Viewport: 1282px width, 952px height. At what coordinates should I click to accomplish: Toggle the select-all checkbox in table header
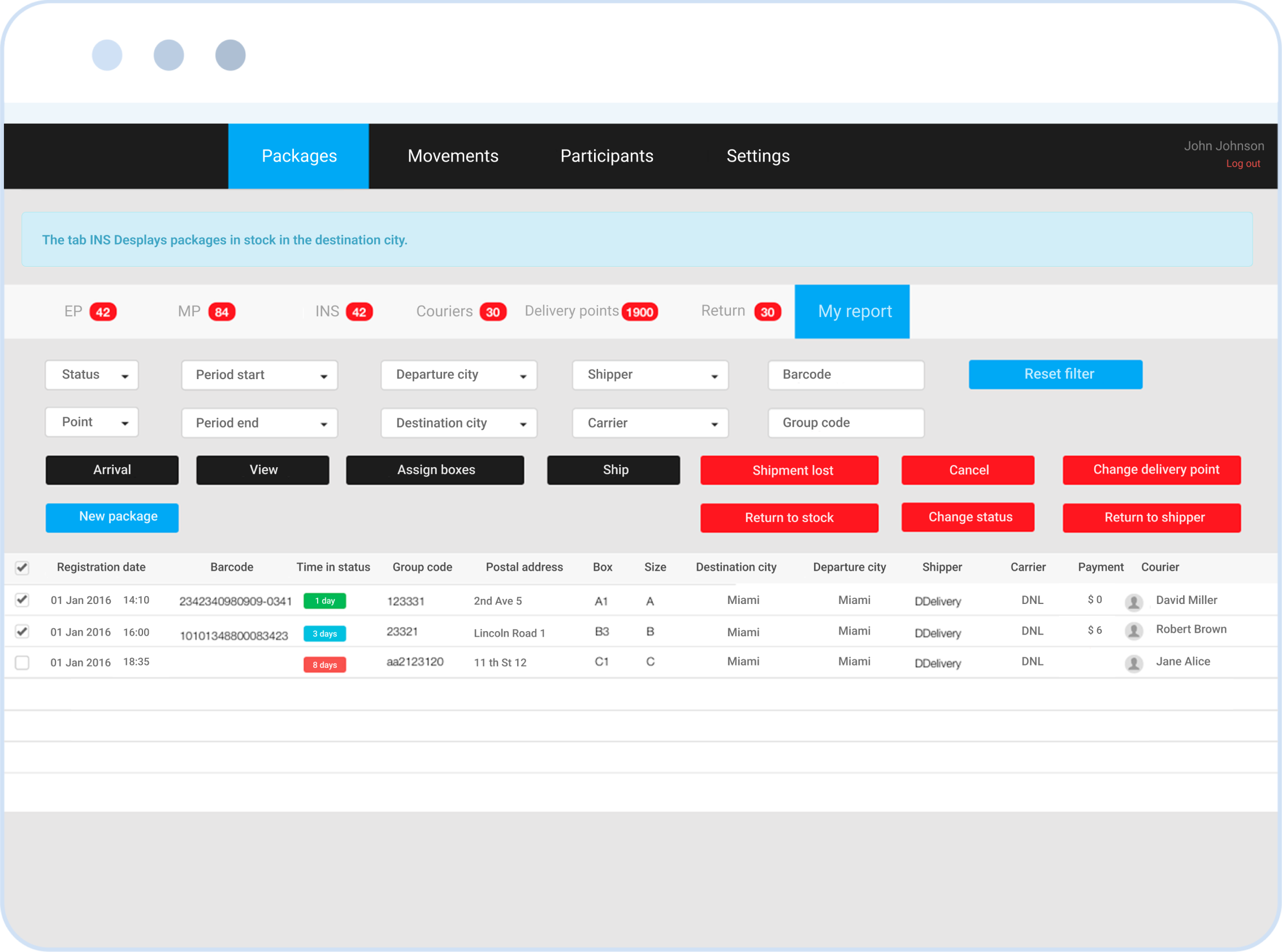tap(22, 568)
